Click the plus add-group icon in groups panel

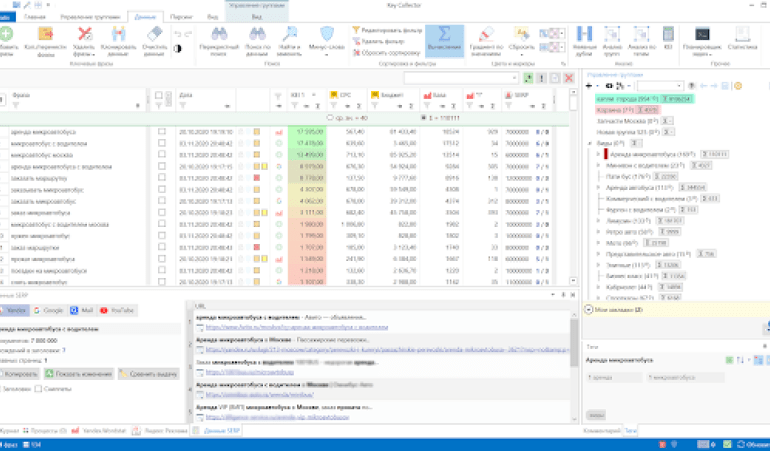point(589,86)
